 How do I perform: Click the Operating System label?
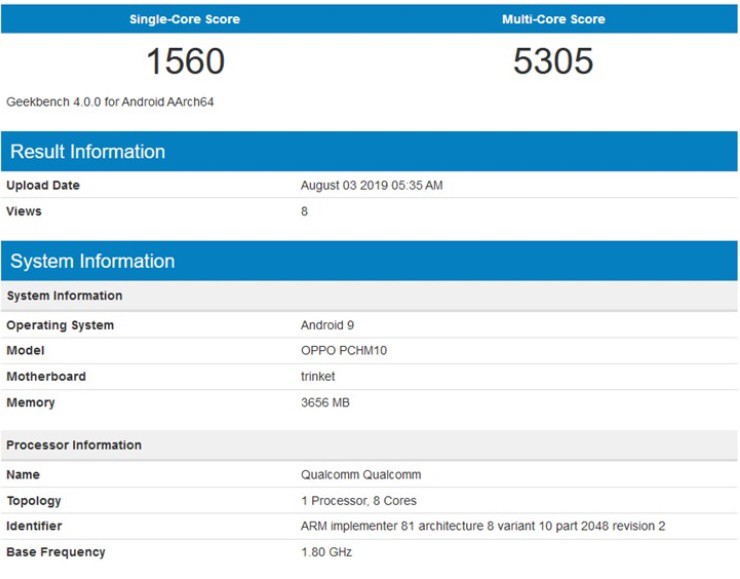point(60,325)
